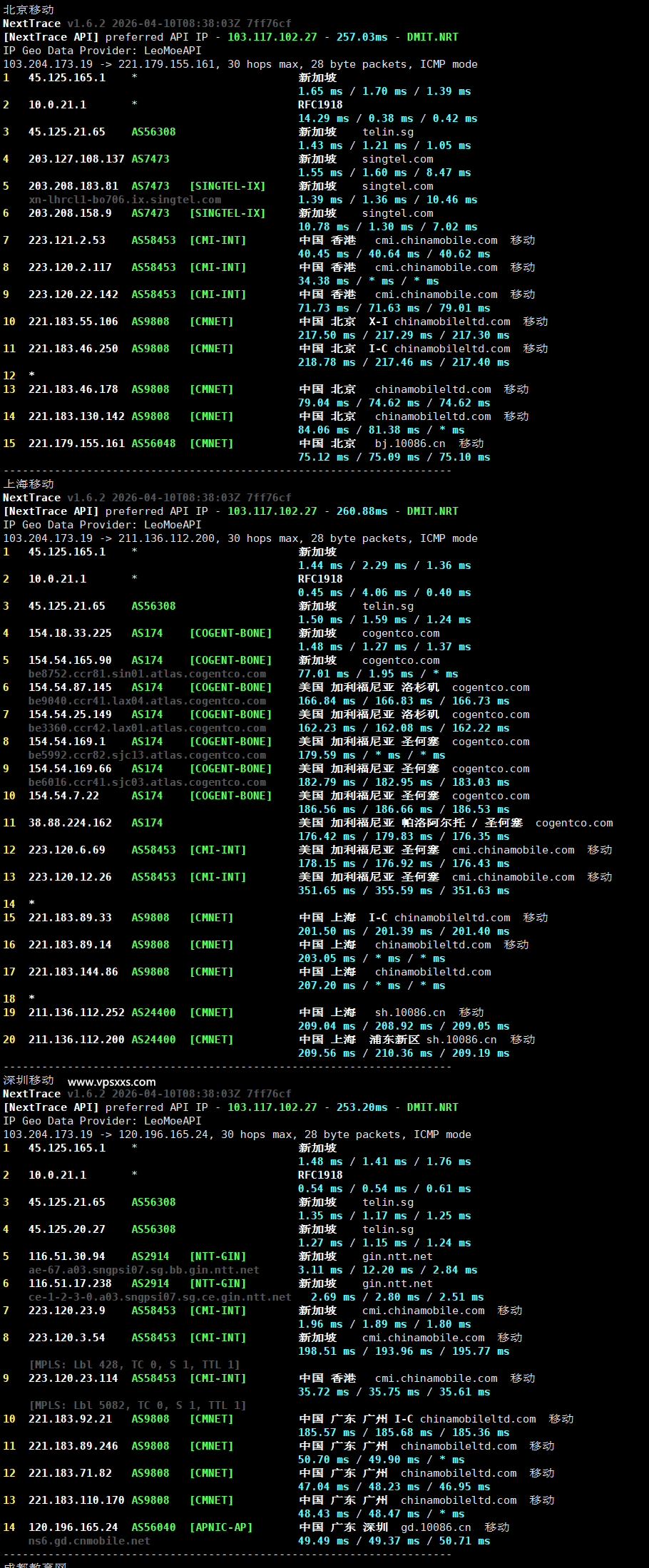Select the latency value '260.88ms'

click(x=362, y=511)
